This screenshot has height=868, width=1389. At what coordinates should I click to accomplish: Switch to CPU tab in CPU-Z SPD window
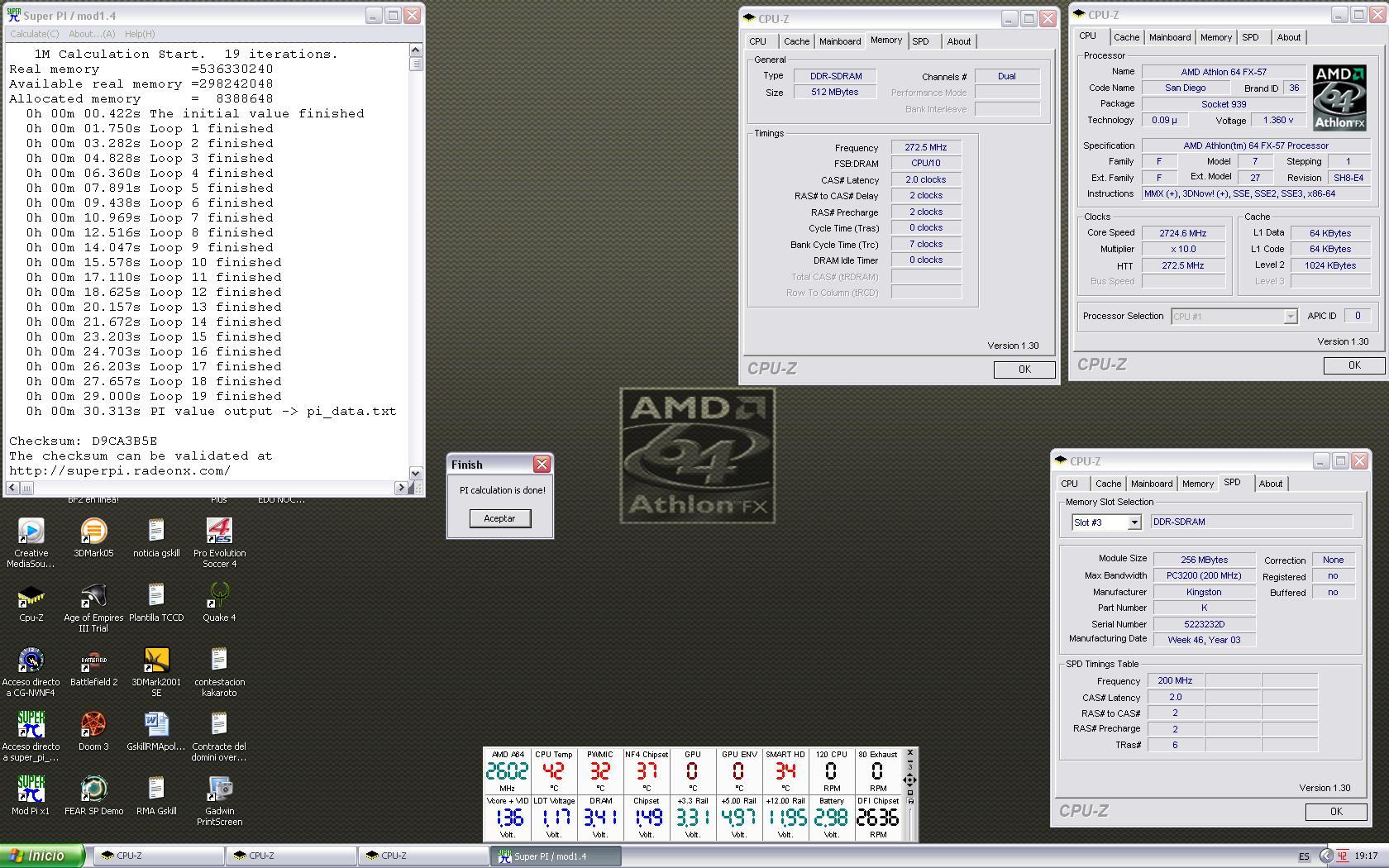(1069, 484)
